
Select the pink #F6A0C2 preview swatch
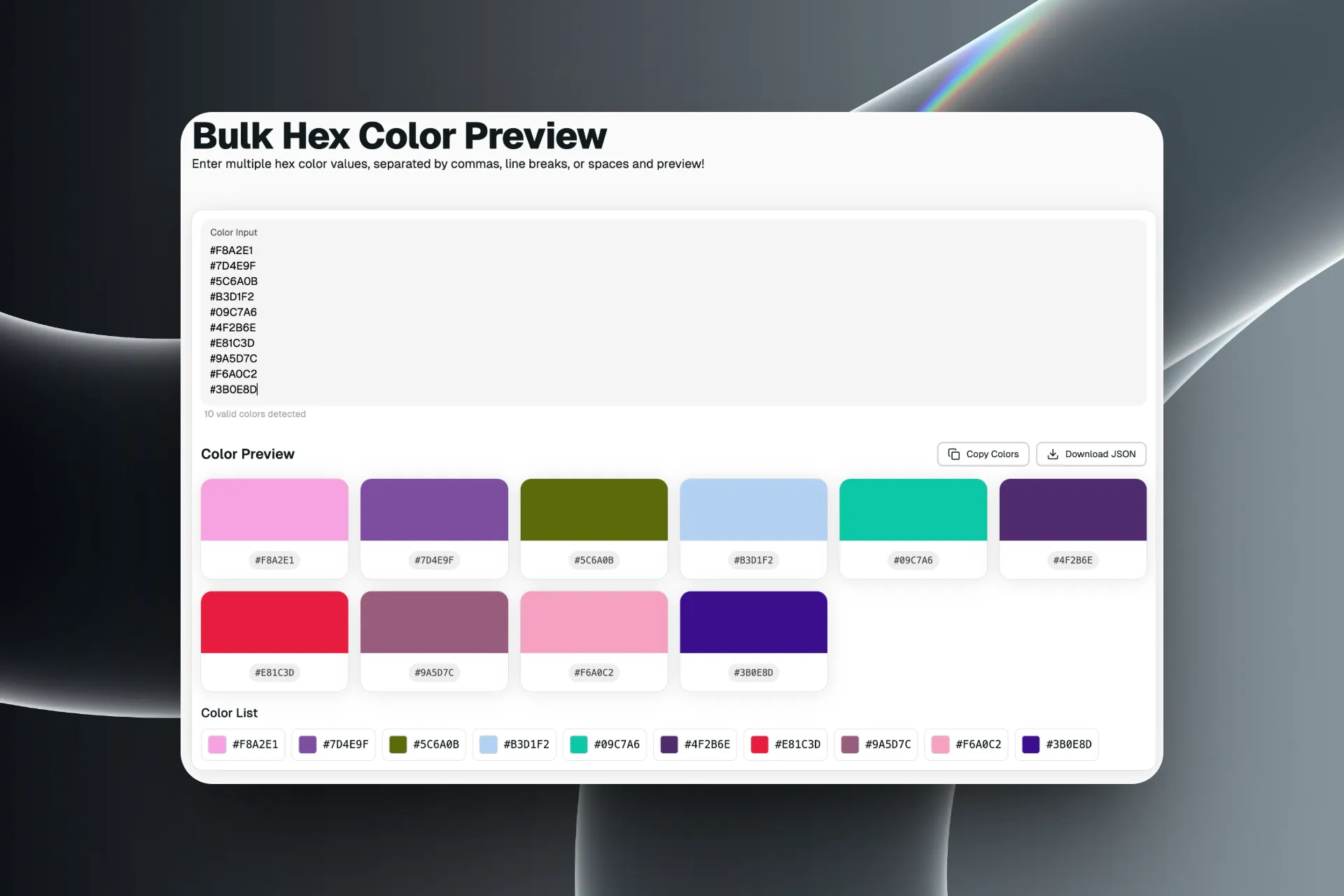pos(594,622)
